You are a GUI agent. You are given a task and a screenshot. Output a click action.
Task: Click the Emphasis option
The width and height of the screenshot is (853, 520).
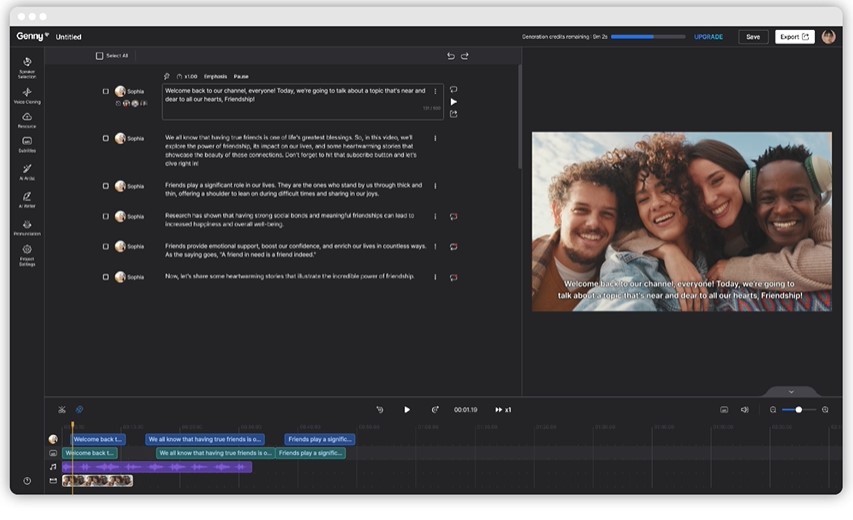point(215,76)
